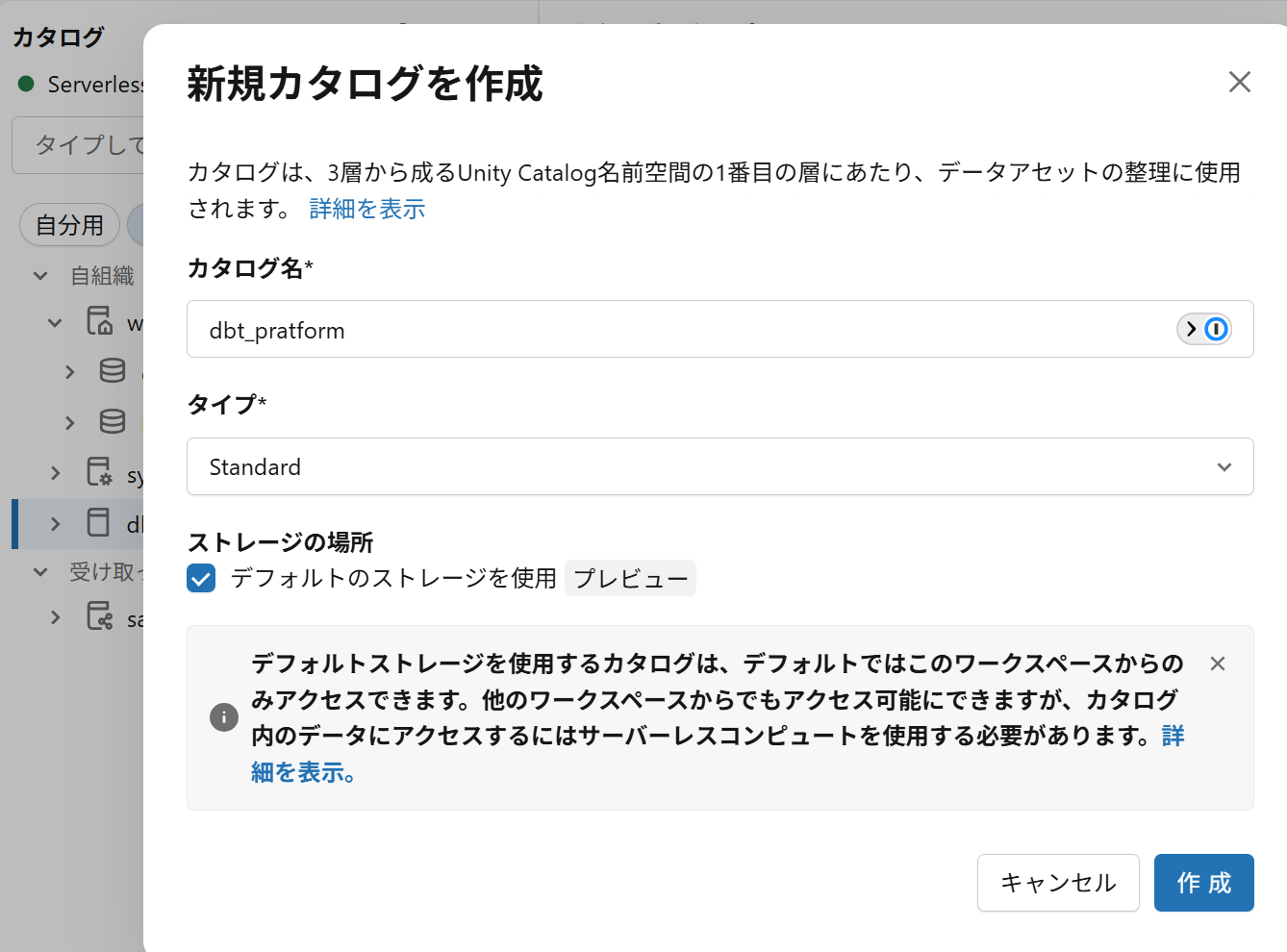
Task: Uncheck デフォルトのストレージを使用 checkbox
Action: pyautogui.click(x=201, y=578)
